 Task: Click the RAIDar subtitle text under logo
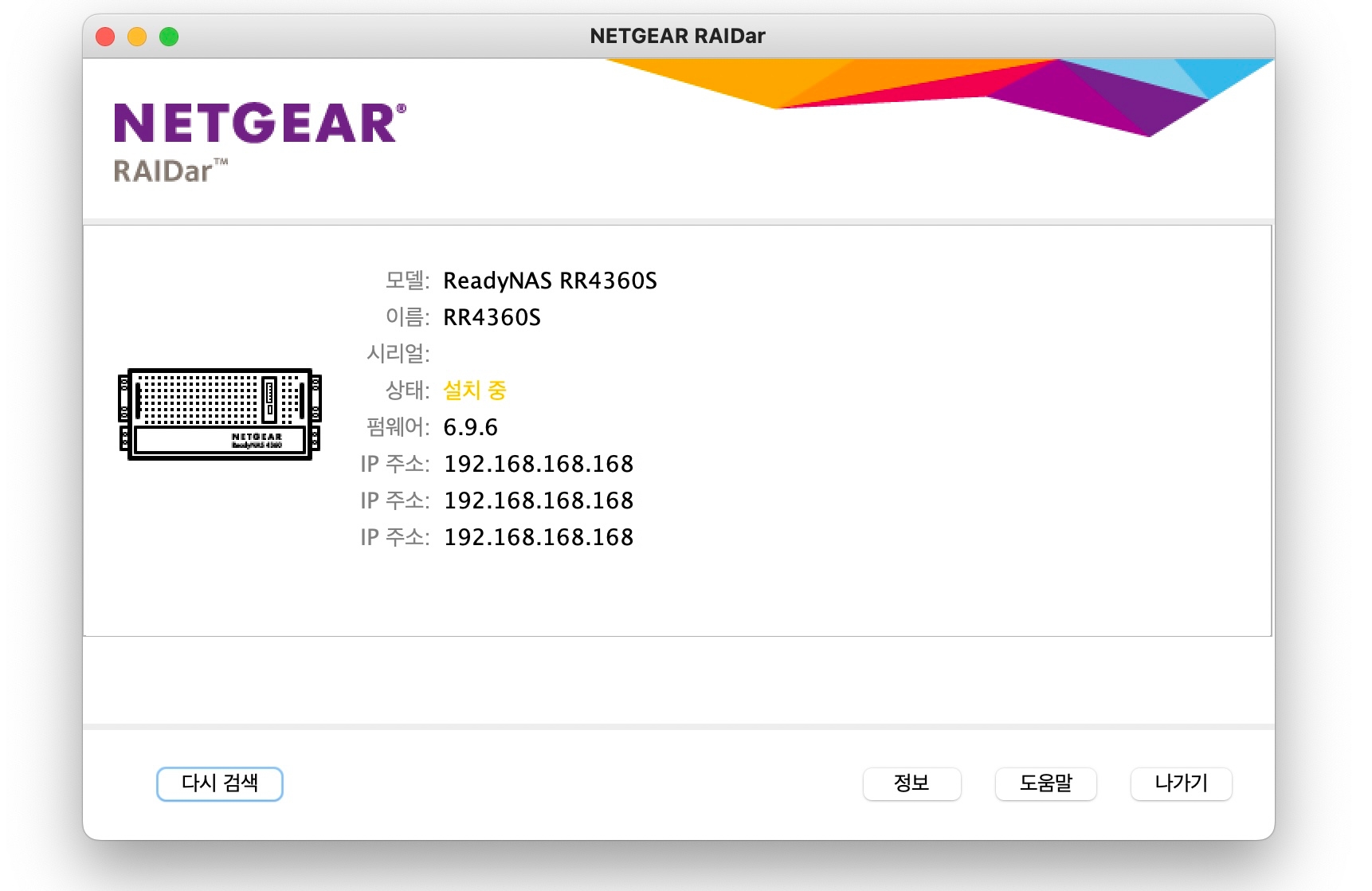click(x=171, y=171)
